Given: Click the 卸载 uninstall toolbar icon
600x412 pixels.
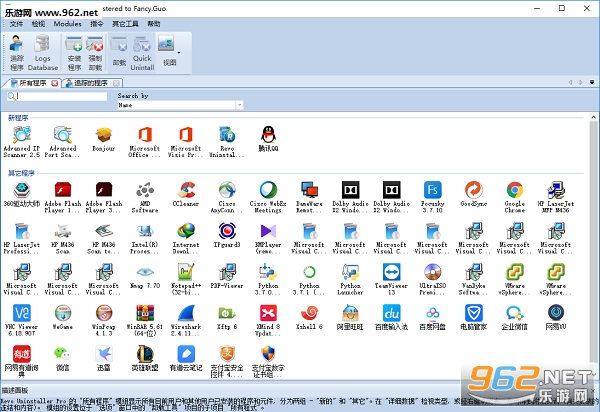Looking at the screenshot, I should 119,50.
